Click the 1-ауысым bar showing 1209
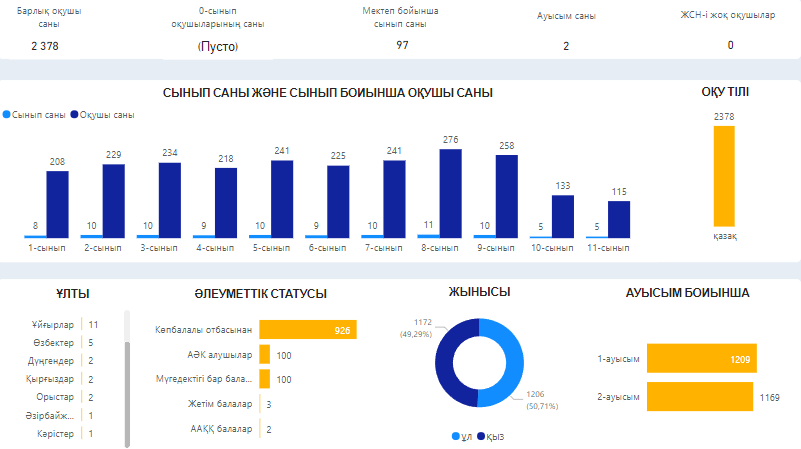 (700, 358)
